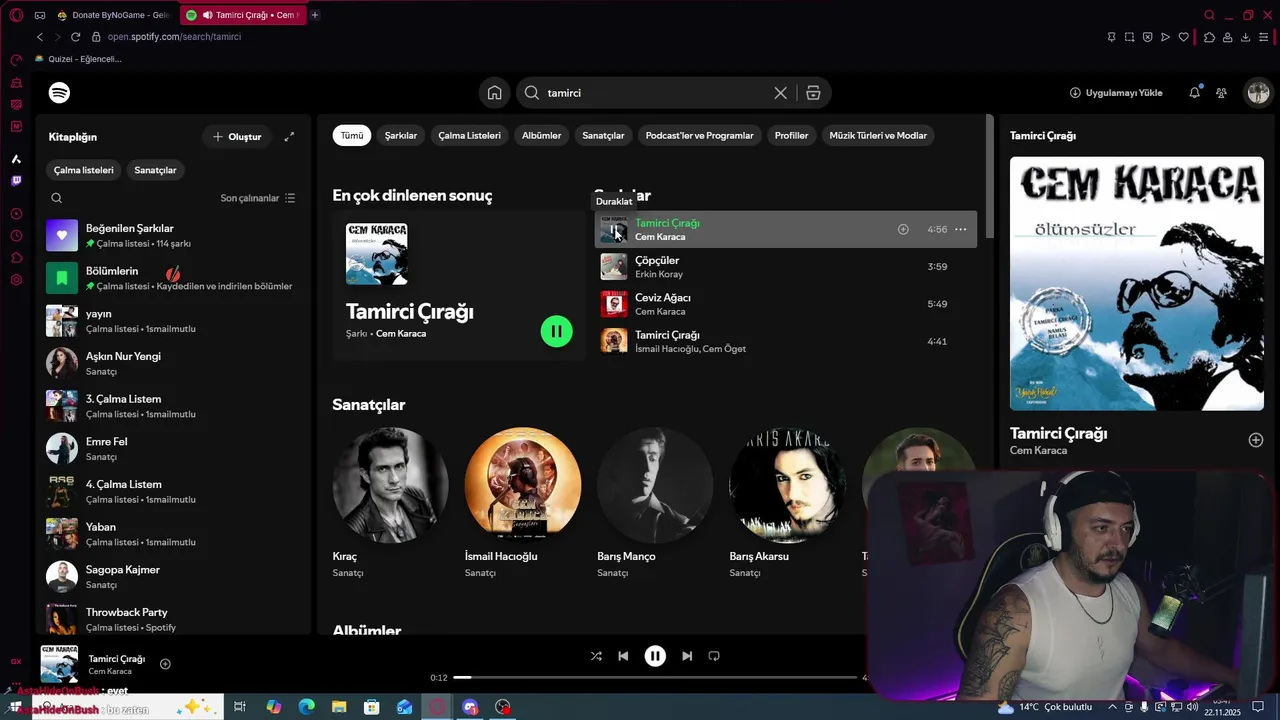The image size is (1280, 720).
Task: Click the Ölümsüzler album cover in right panel
Action: pos(1137,283)
